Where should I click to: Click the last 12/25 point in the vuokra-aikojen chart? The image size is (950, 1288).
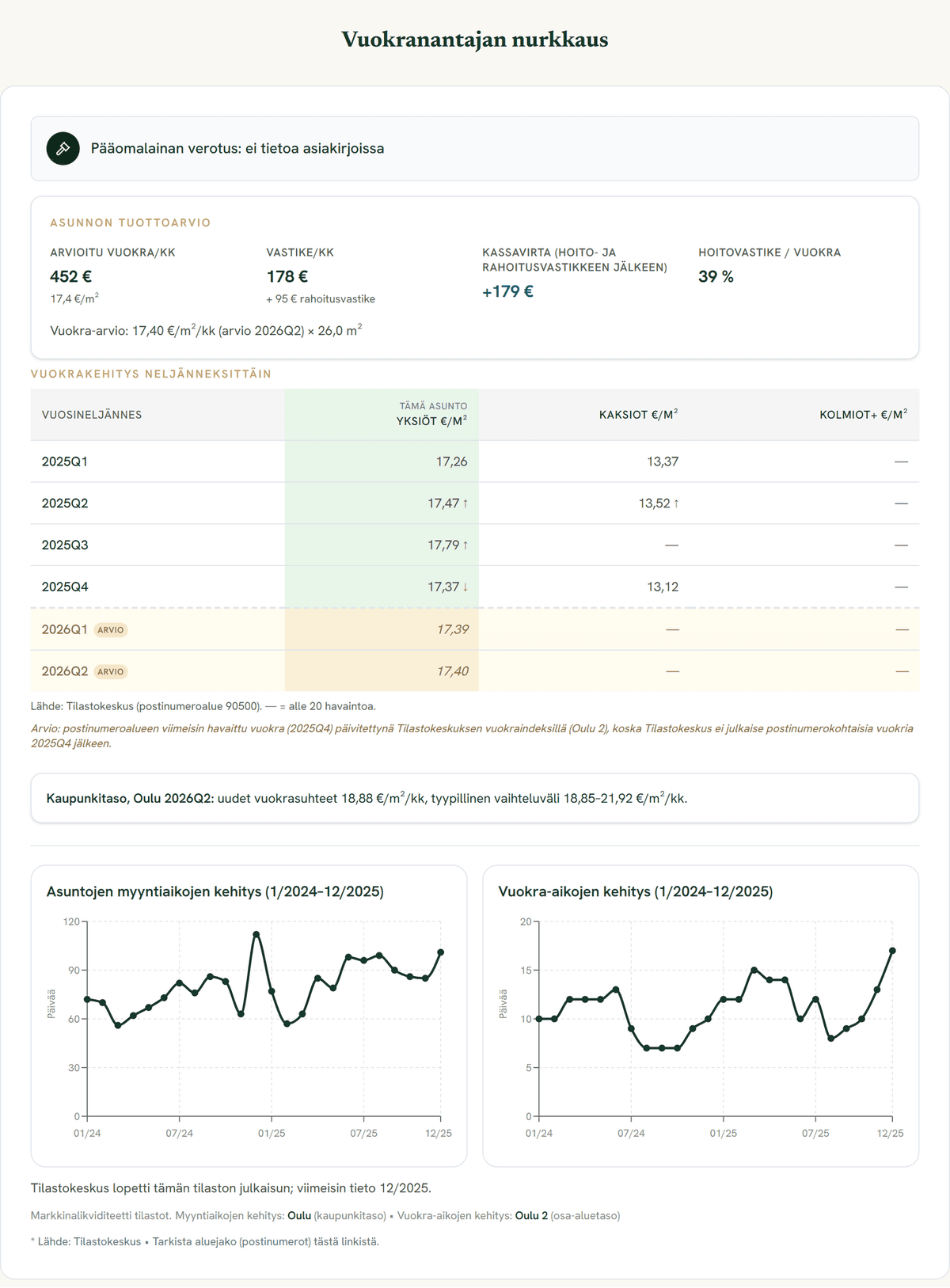pos(892,951)
